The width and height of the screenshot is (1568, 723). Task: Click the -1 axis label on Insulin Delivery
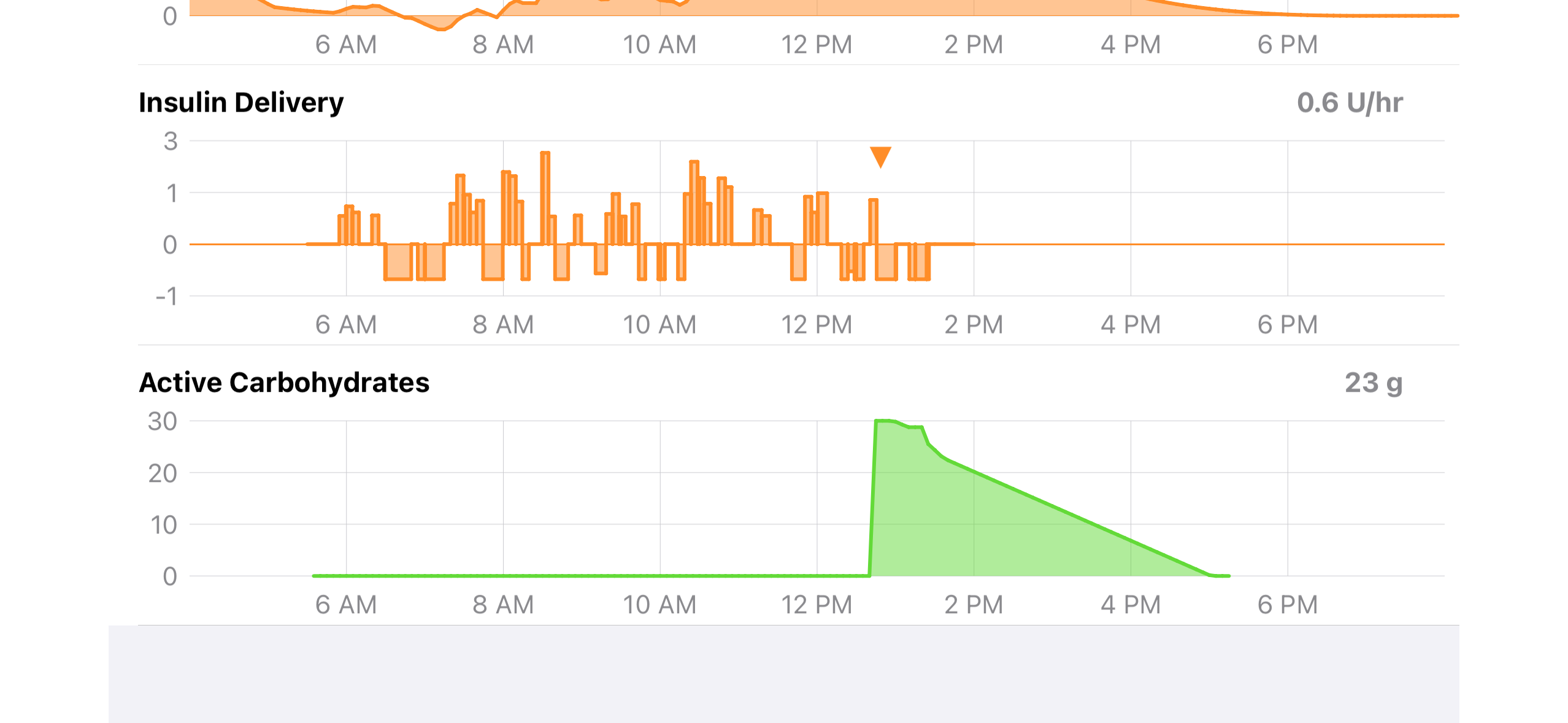[166, 296]
